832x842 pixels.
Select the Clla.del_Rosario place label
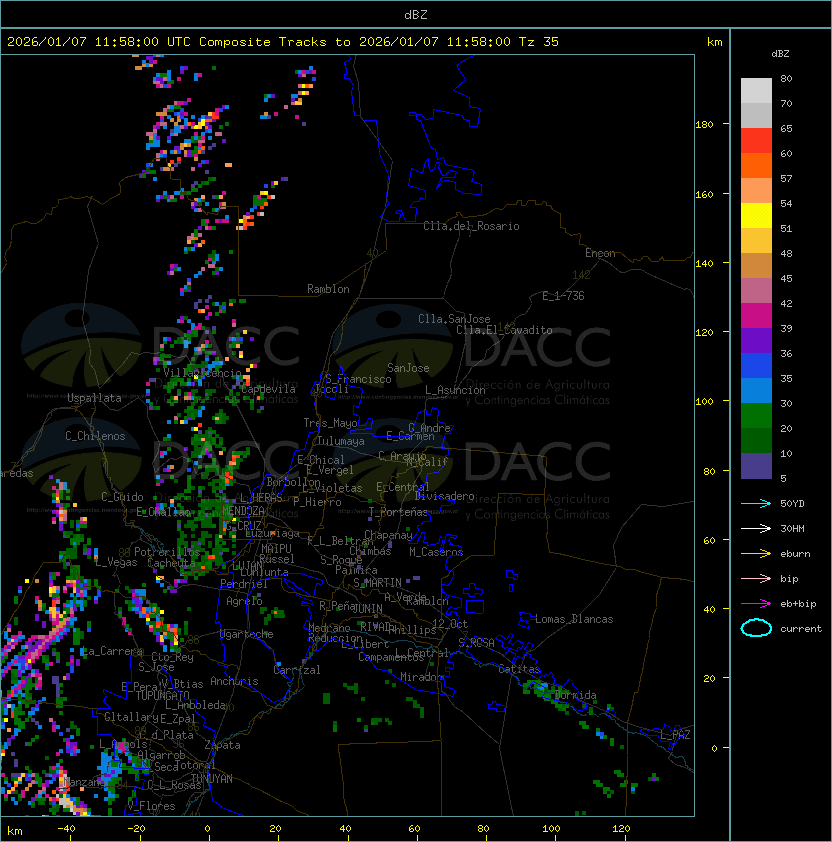coord(471,226)
